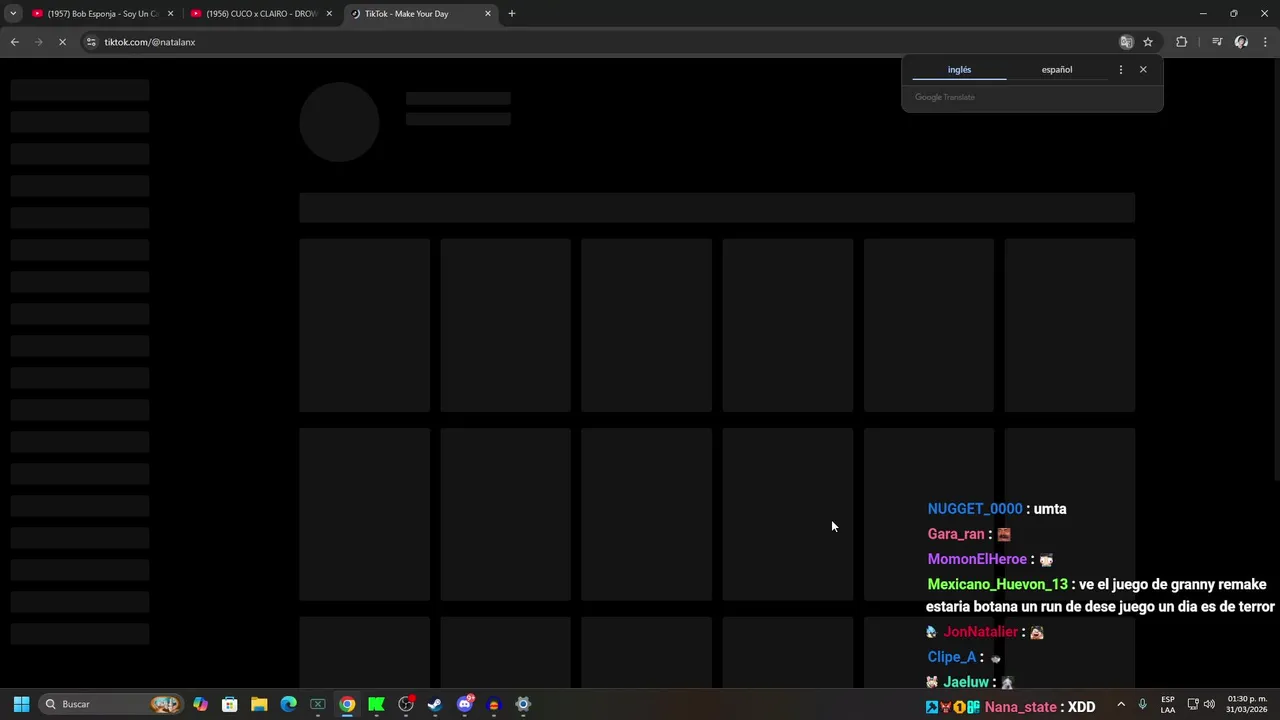
Task: Click the Jaeluw chat username
Action: click(x=966, y=682)
